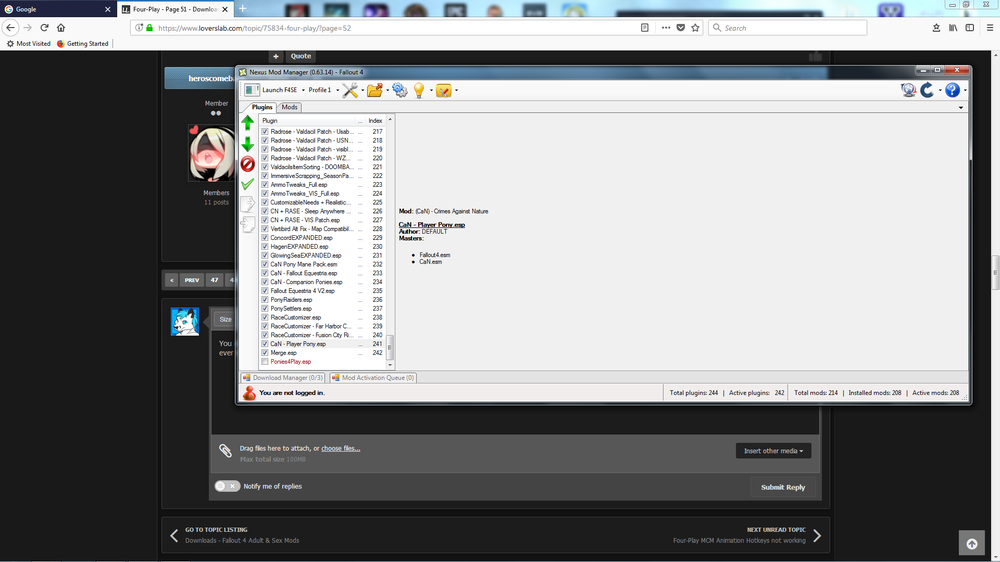Go to PREV page in forum pagination
This screenshot has height=562, width=1000.
click(x=192, y=280)
